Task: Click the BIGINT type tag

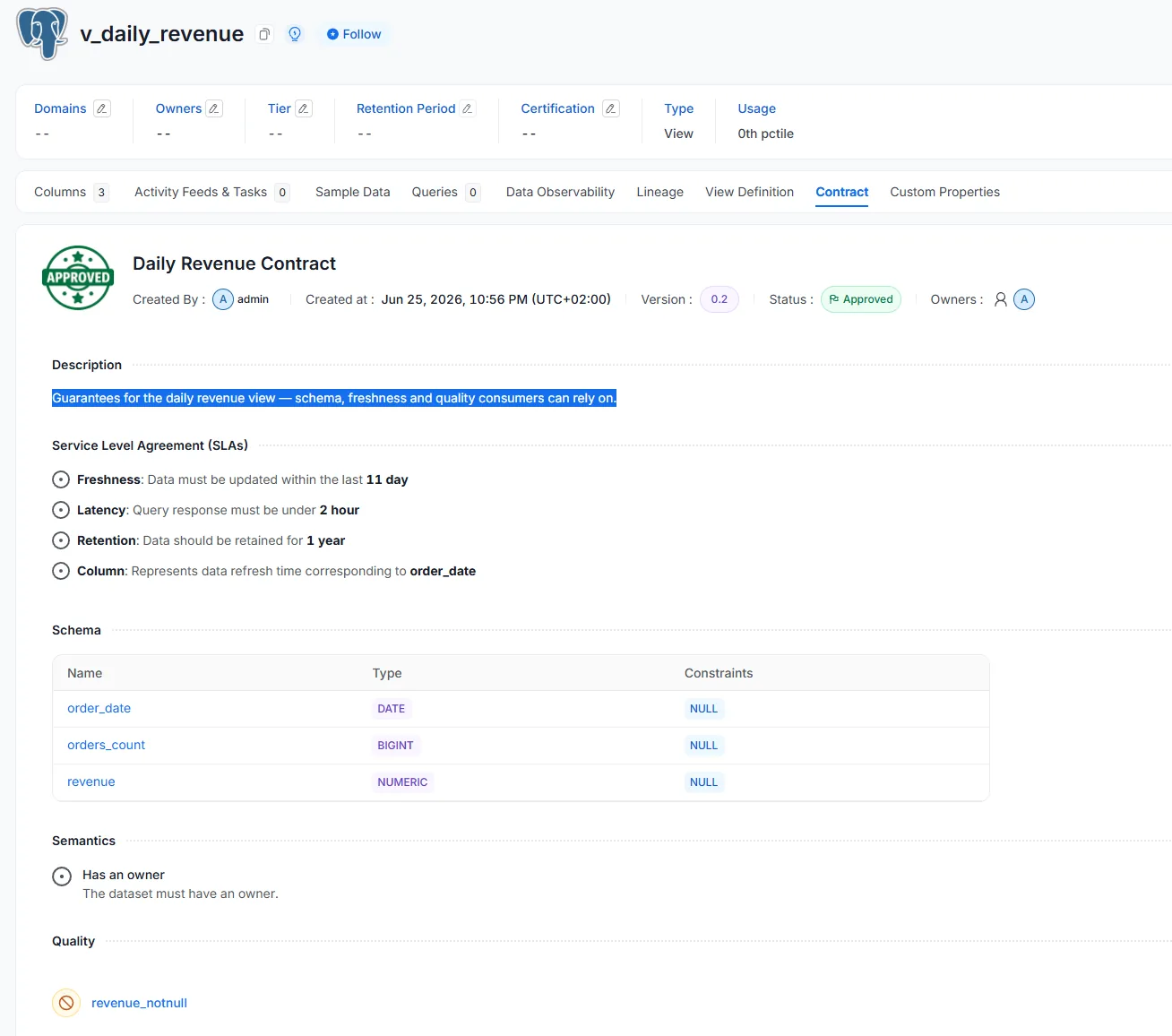Action: [395, 746]
